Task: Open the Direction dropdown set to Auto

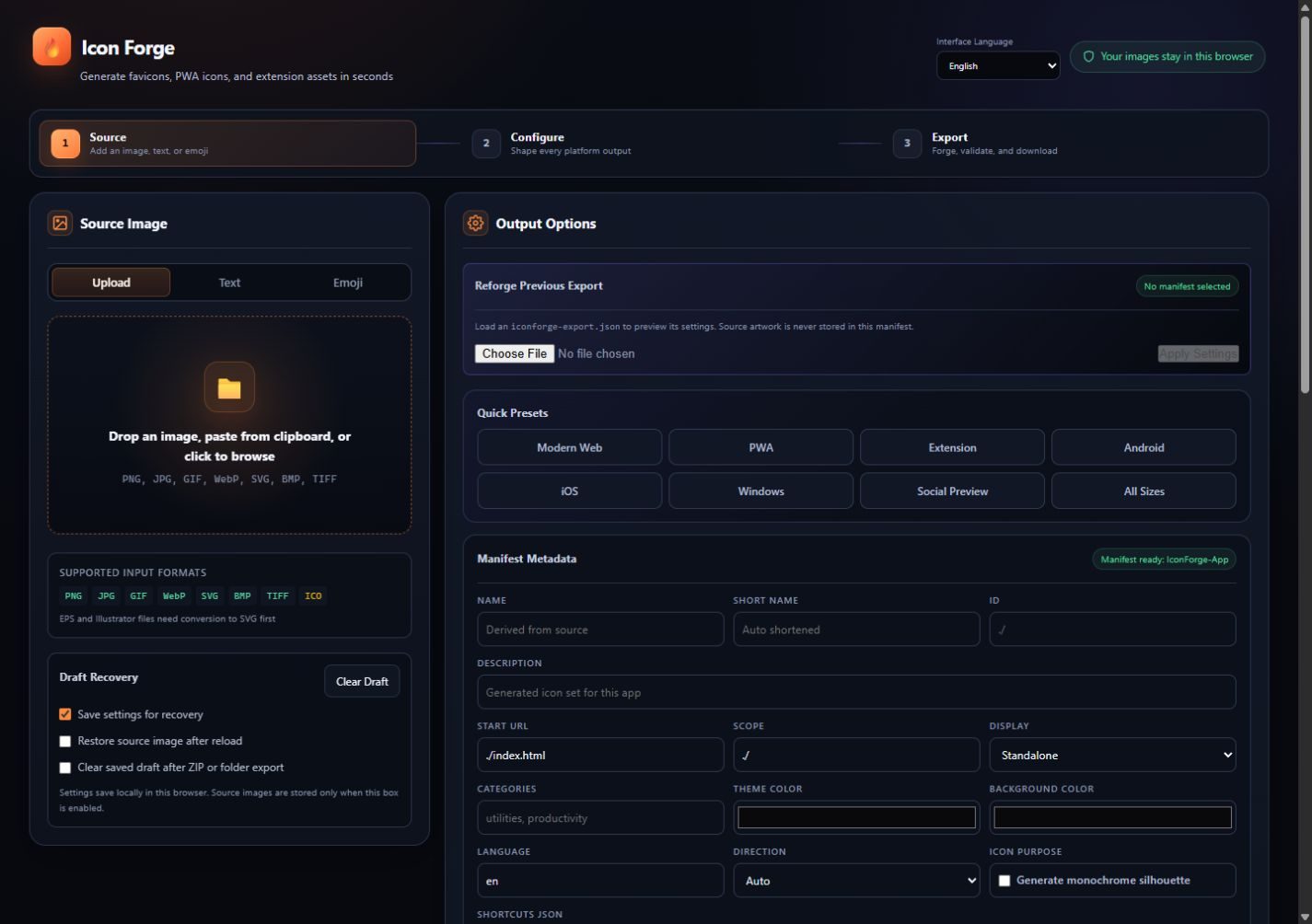Action: tap(856, 881)
